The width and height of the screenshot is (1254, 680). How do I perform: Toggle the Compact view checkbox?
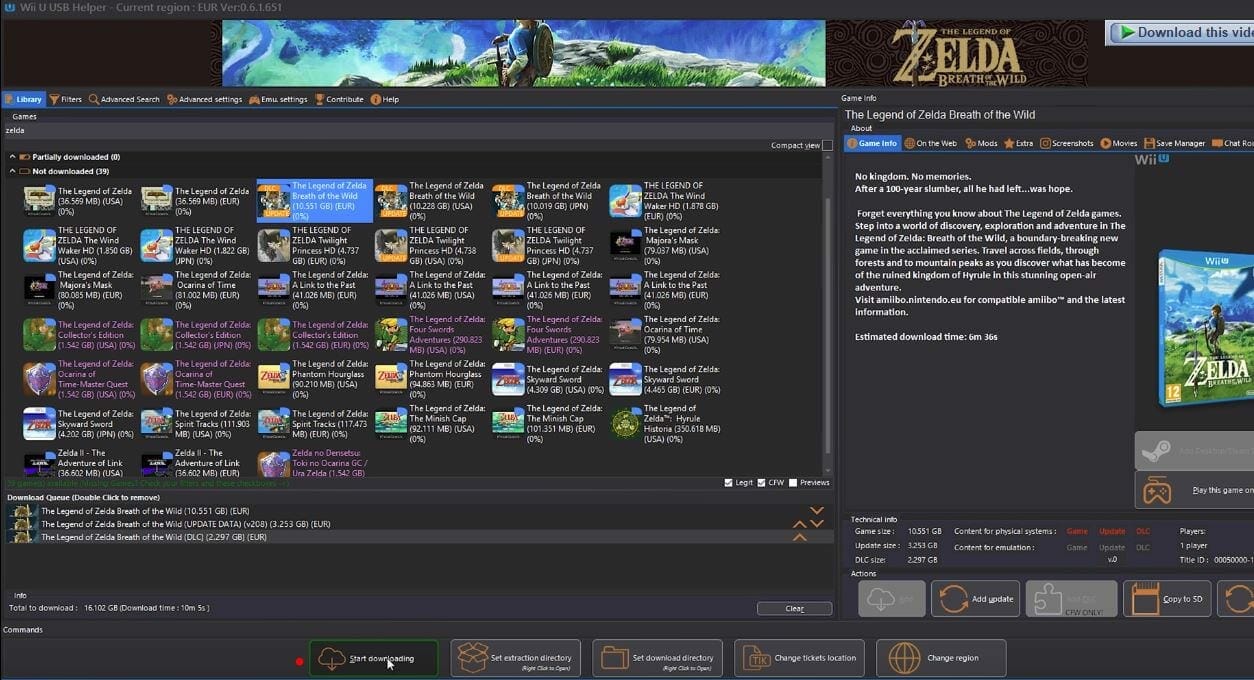[827, 145]
